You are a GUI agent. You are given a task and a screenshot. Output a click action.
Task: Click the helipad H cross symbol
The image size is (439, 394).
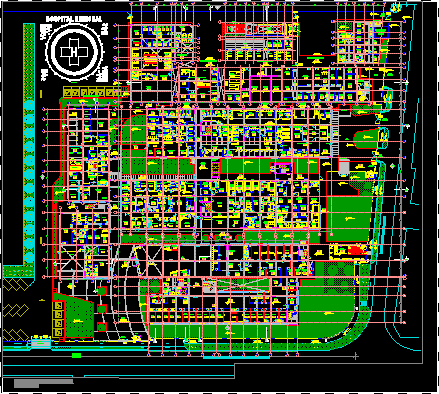click(74, 52)
